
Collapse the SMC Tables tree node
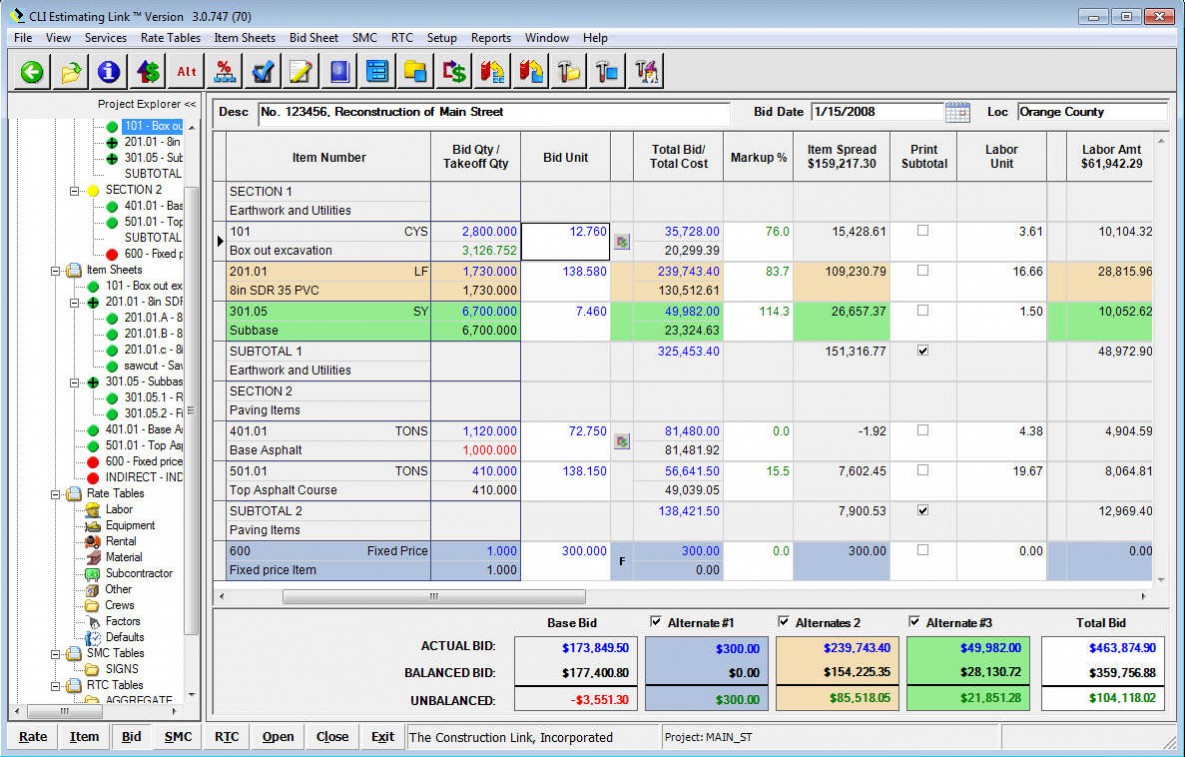(55, 653)
